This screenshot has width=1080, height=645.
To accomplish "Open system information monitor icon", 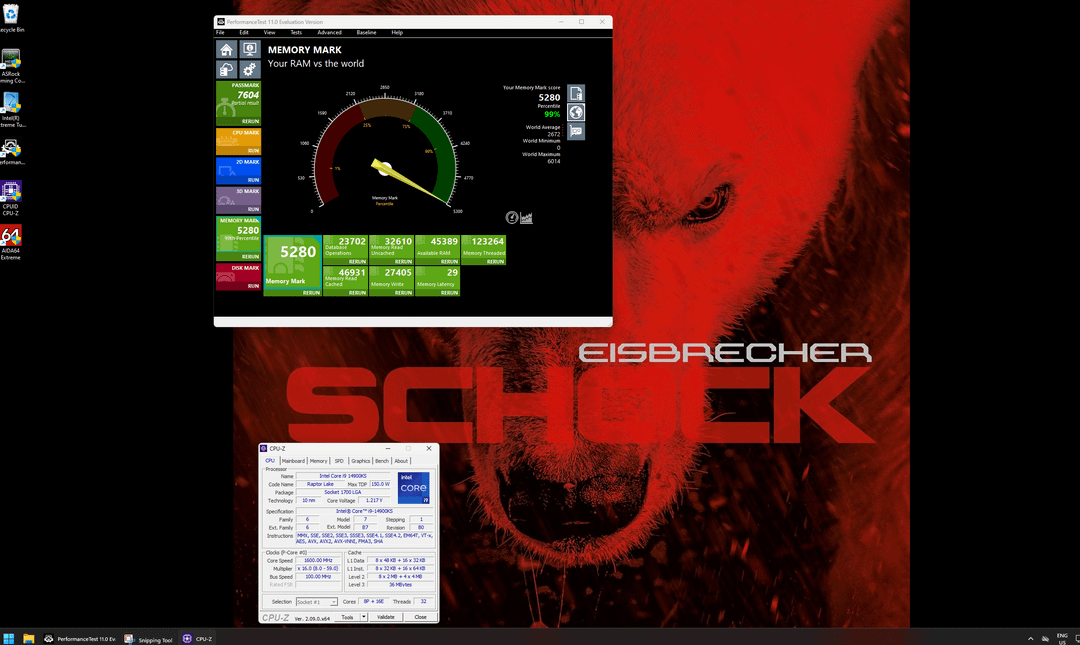I will click(x=249, y=50).
